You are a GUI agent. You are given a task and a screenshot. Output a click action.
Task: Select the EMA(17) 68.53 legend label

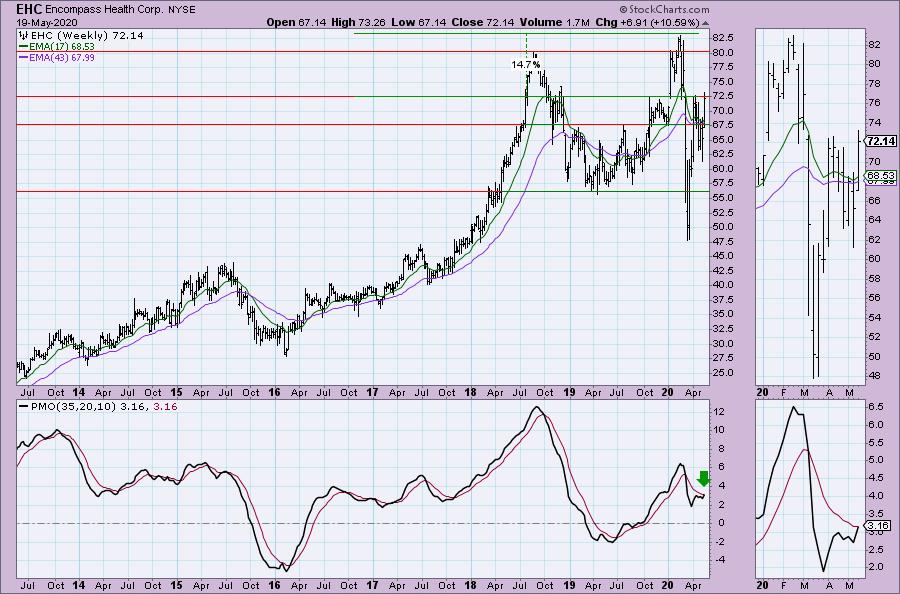[x=62, y=46]
